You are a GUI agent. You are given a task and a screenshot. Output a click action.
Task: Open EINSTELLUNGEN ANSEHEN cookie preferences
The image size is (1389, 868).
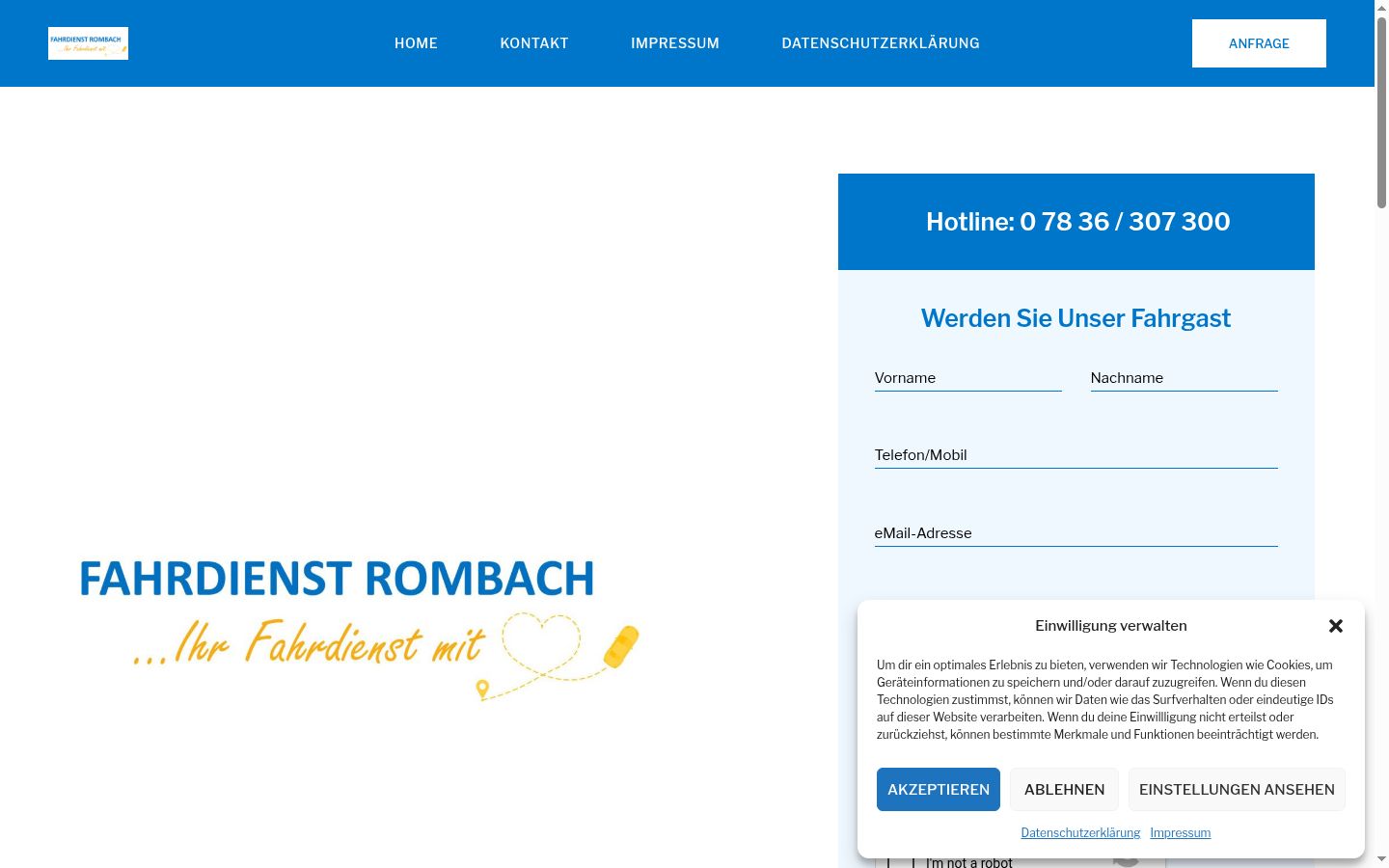pos(1237,789)
